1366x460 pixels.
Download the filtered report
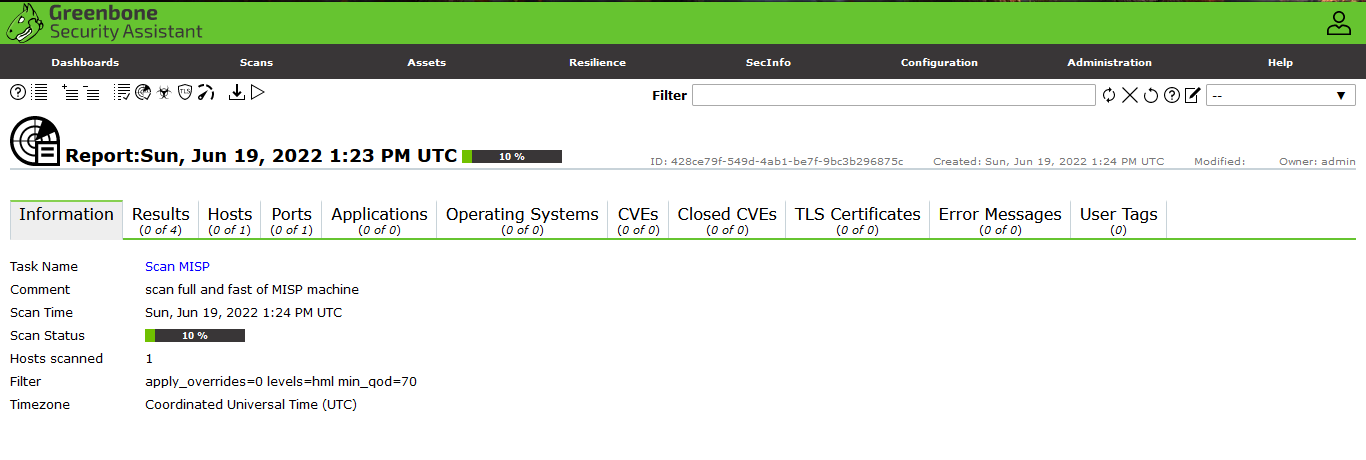237,92
